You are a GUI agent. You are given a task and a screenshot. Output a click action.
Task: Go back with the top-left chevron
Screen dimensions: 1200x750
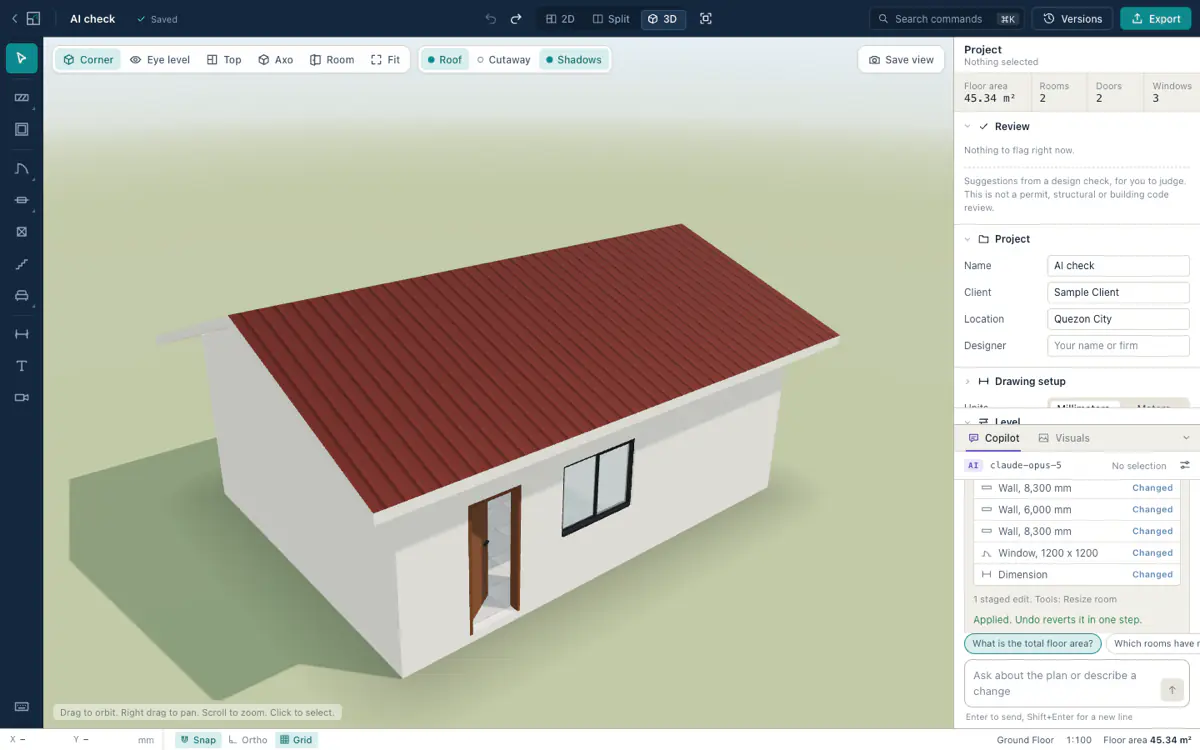[x=14, y=18]
